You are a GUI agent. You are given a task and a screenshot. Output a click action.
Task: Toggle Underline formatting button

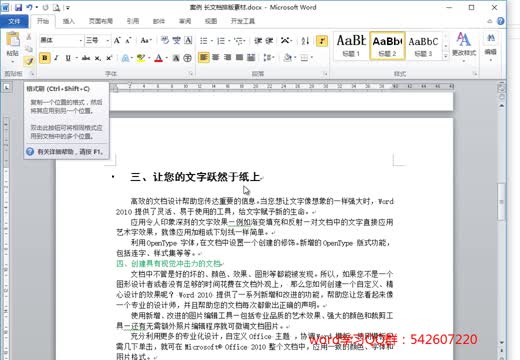coord(68,58)
